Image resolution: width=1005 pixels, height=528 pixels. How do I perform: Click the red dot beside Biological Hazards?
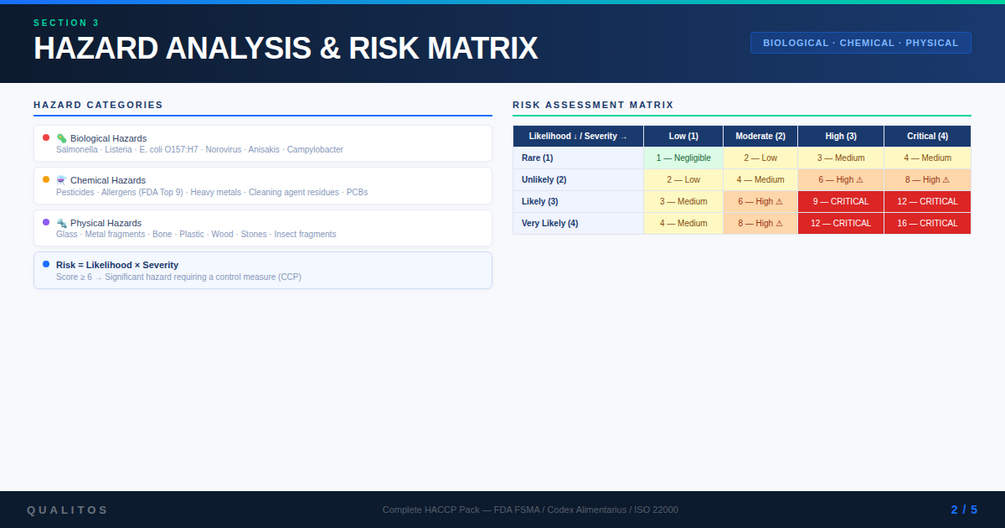46,138
